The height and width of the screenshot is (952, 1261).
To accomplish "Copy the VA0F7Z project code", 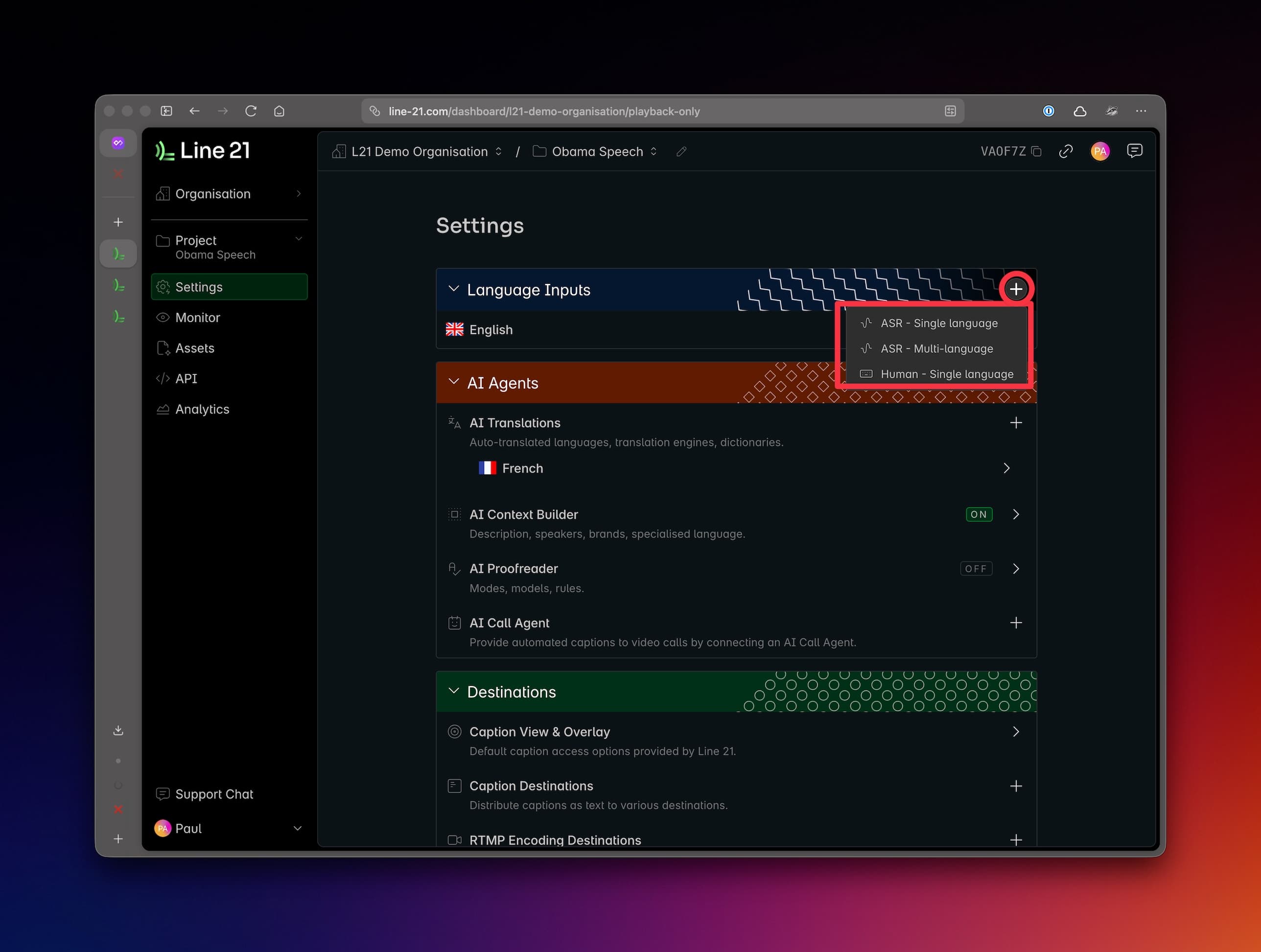I will coord(1037,151).
